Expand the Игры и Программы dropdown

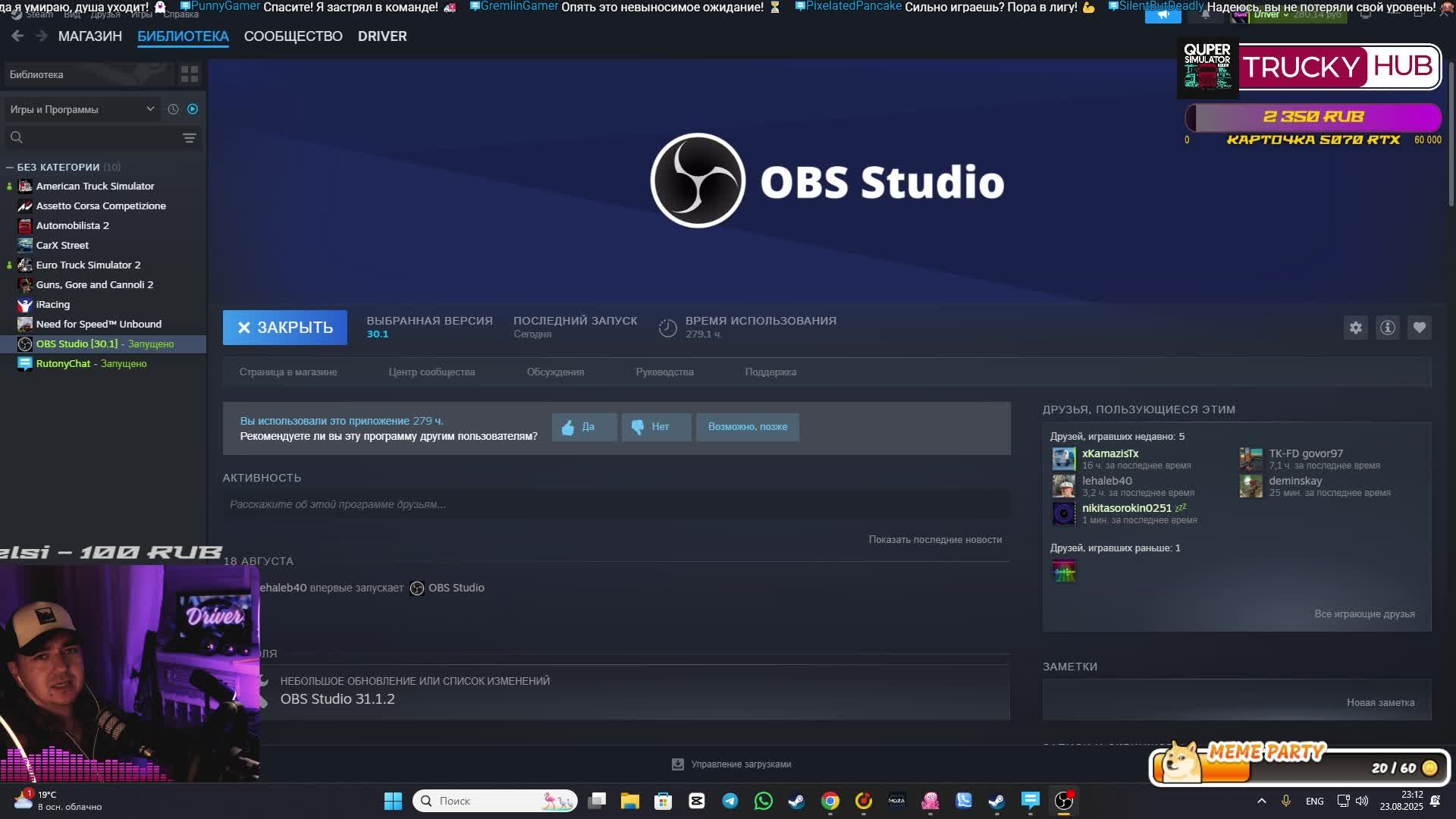tap(82, 109)
